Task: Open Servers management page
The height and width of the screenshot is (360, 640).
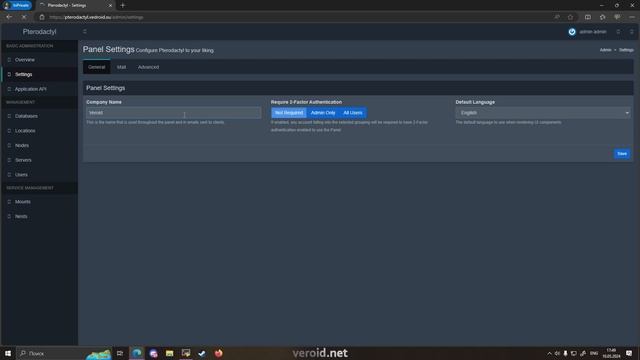Action: [39, 160]
